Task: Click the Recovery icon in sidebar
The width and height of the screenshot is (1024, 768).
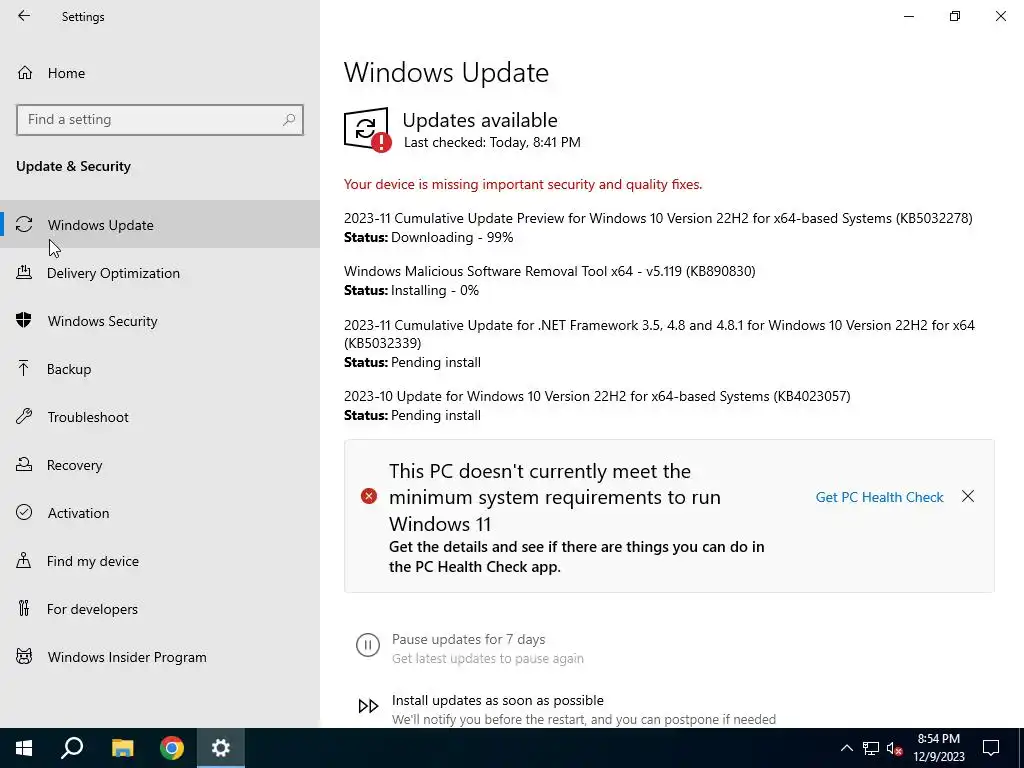Action: 24,464
